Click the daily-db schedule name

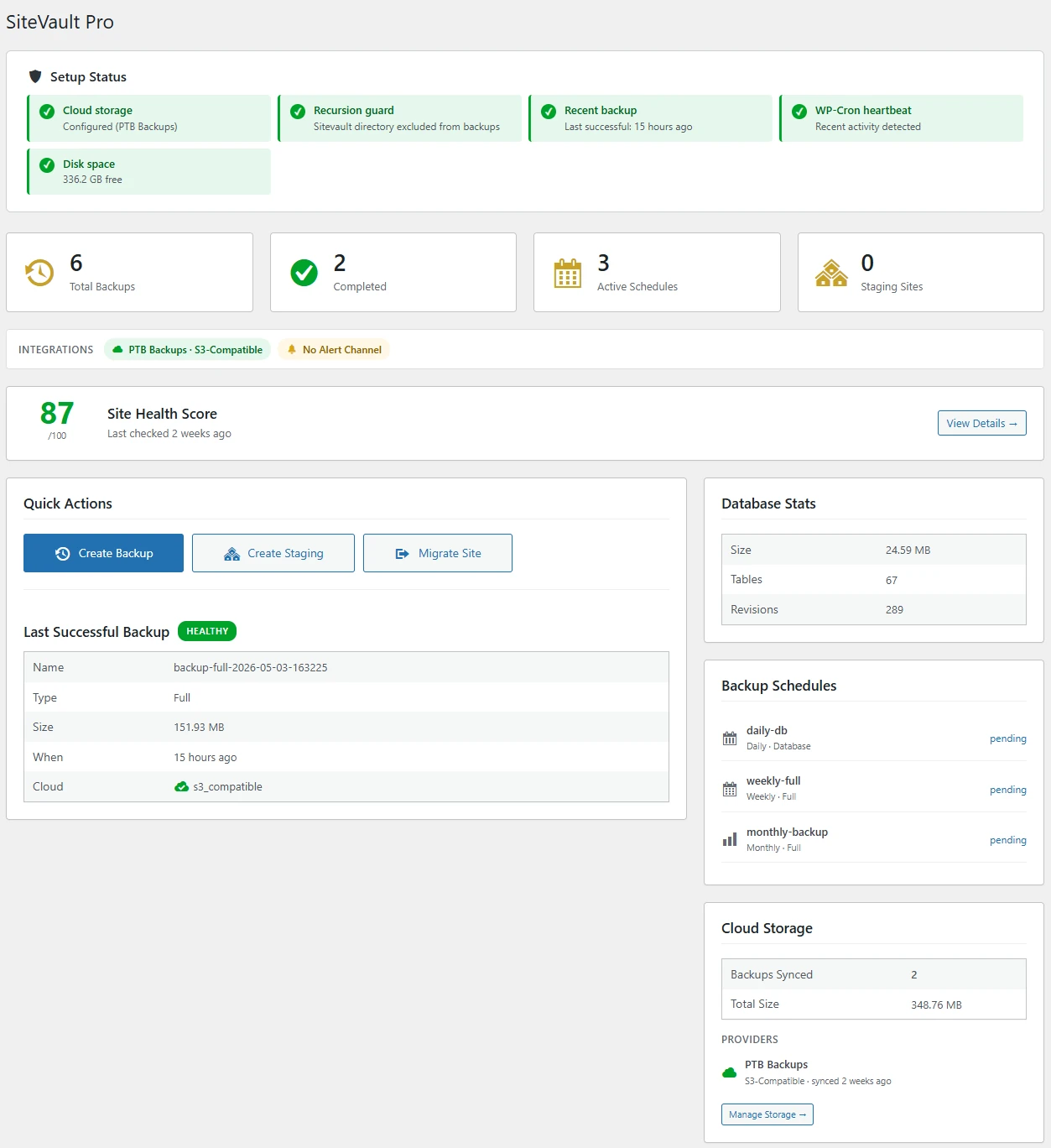(x=767, y=731)
